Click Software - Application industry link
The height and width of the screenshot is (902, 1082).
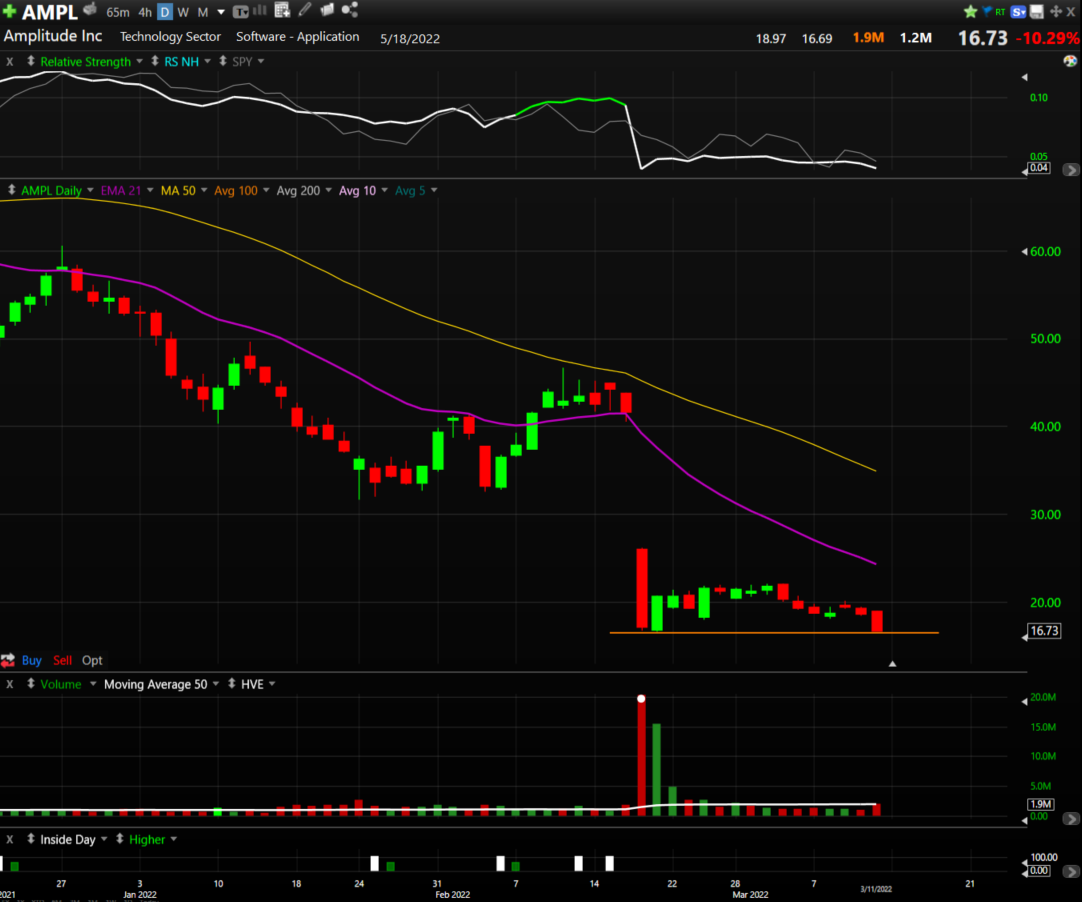point(297,37)
